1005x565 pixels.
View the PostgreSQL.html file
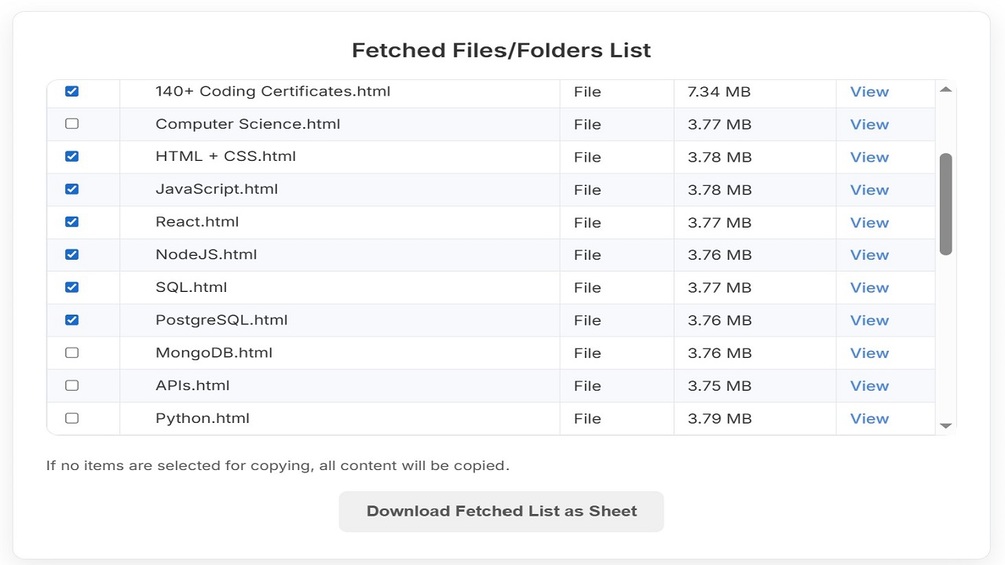[869, 320]
